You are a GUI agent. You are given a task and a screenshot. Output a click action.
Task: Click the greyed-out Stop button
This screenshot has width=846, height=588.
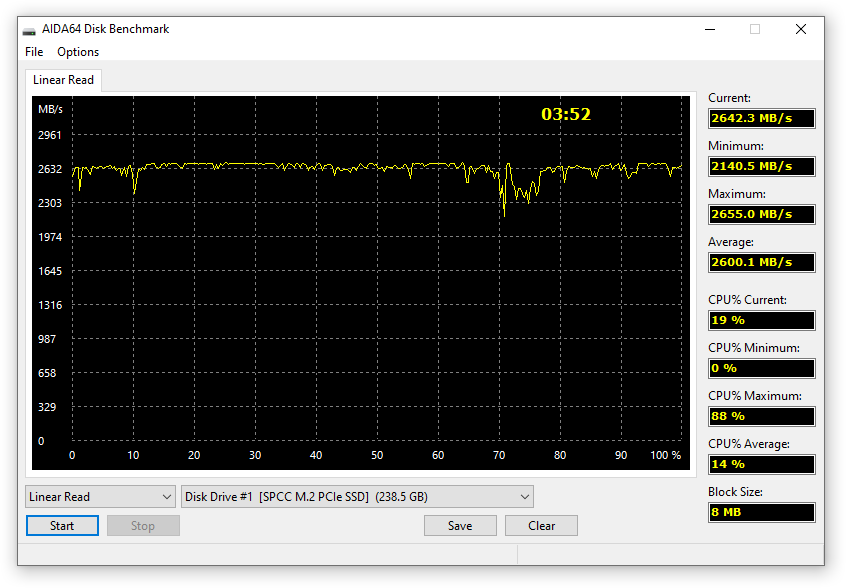tap(143, 526)
